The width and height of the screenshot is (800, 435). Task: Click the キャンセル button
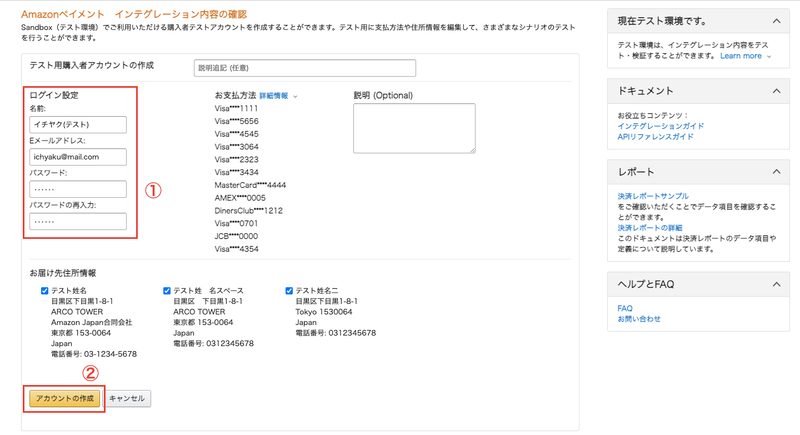click(127, 398)
